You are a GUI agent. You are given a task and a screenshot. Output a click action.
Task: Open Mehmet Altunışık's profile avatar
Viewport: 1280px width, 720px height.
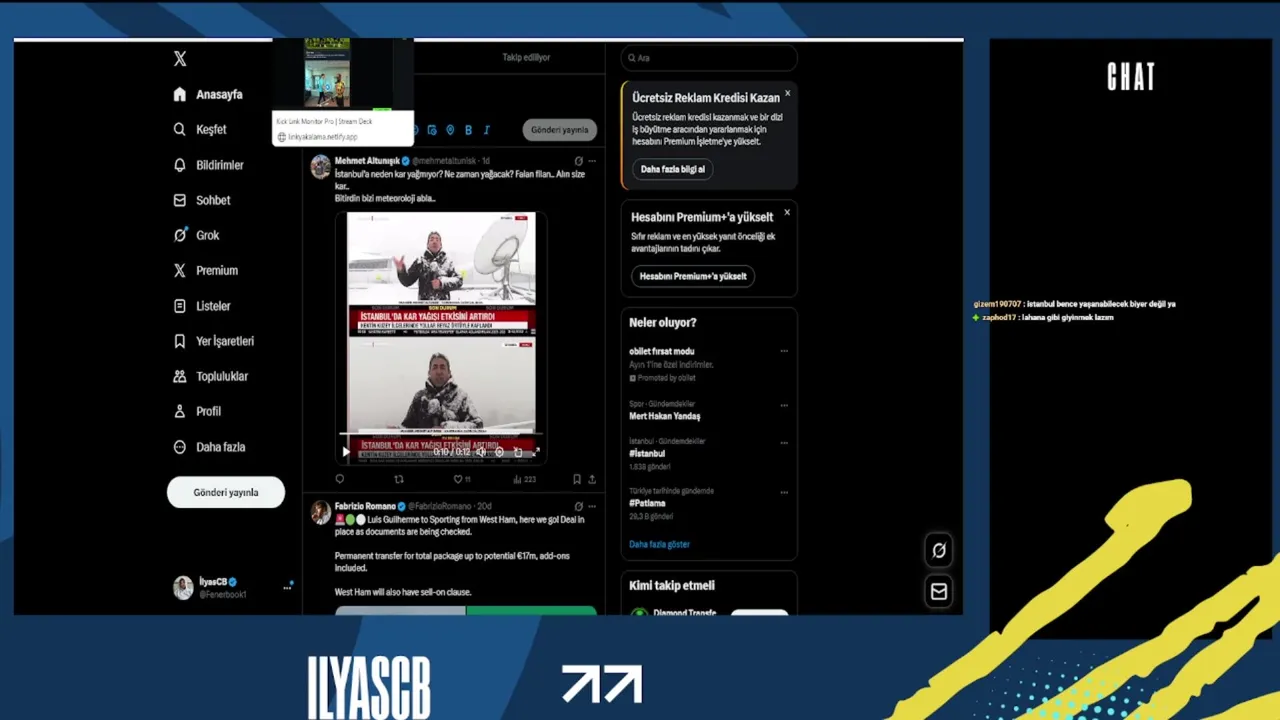tap(320, 167)
